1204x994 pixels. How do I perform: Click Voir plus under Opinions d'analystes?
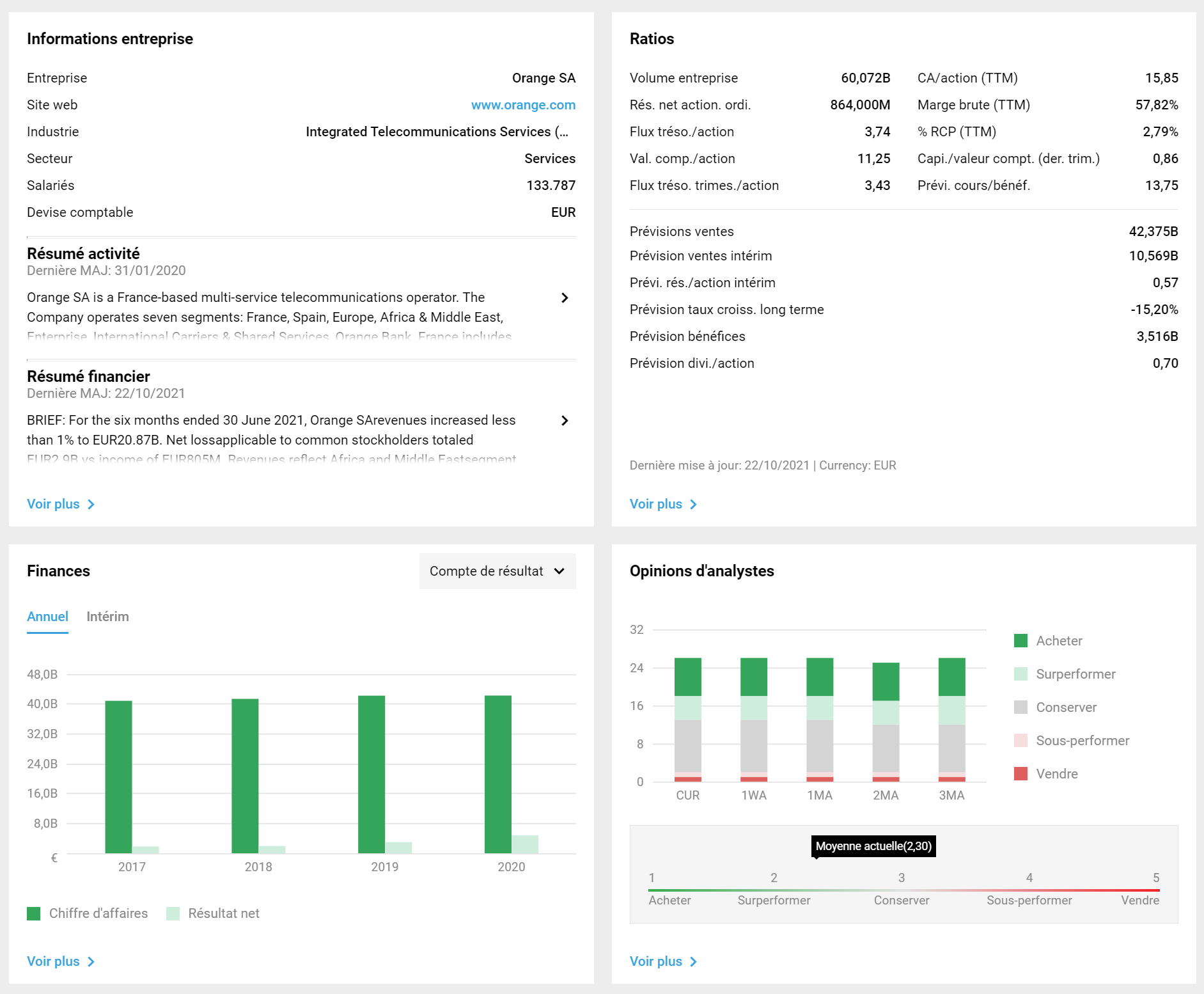663,961
